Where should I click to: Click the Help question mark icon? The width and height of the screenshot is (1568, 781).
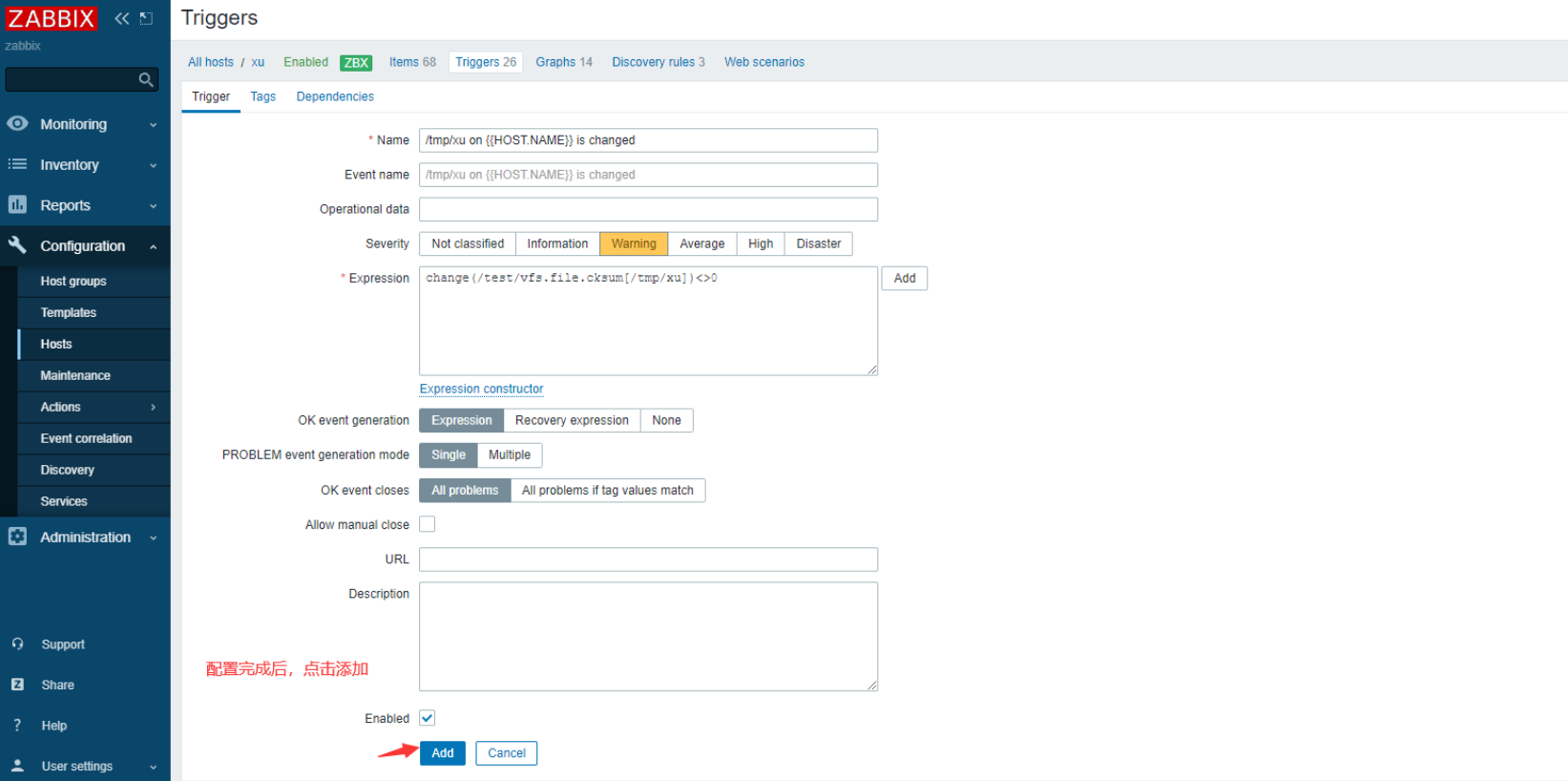(x=17, y=726)
